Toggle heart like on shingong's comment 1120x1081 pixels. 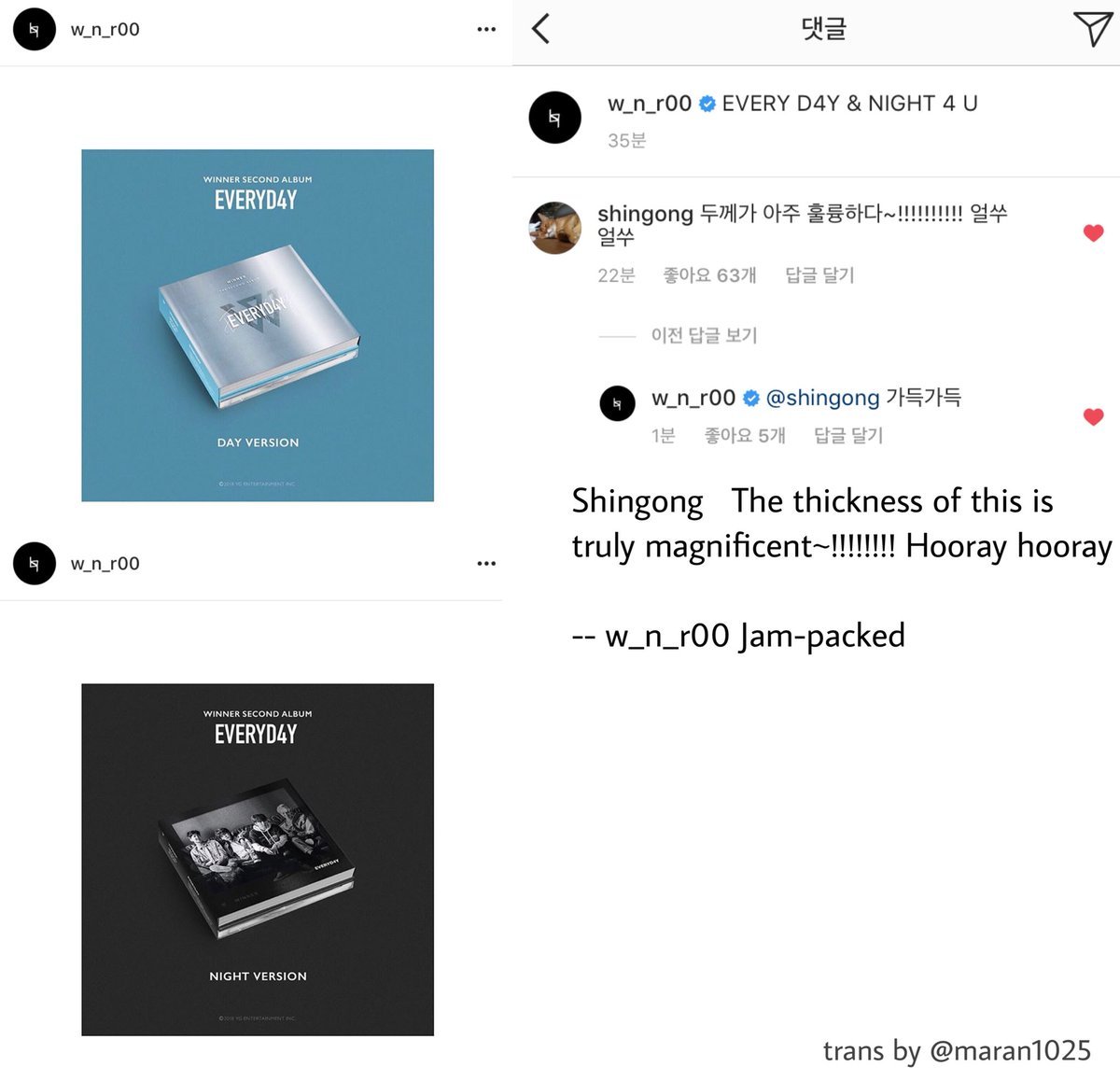click(1094, 233)
